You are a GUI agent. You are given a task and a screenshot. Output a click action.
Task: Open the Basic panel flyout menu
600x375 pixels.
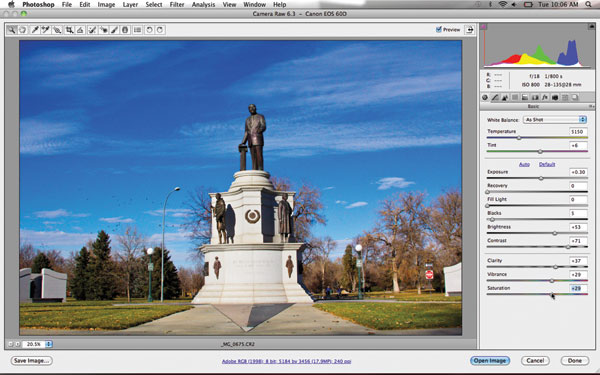click(591, 106)
